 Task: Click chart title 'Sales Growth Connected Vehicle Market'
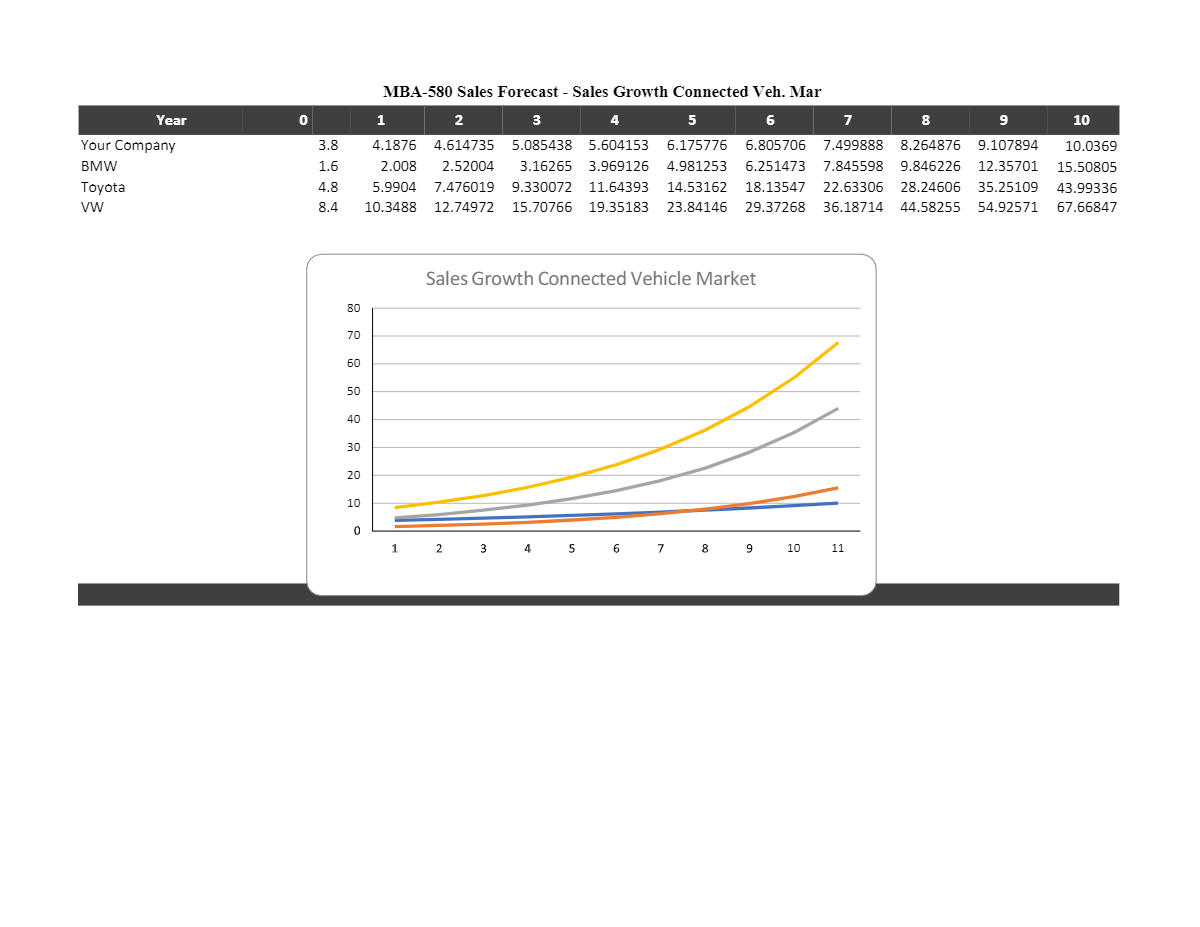click(x=591, y=278)
